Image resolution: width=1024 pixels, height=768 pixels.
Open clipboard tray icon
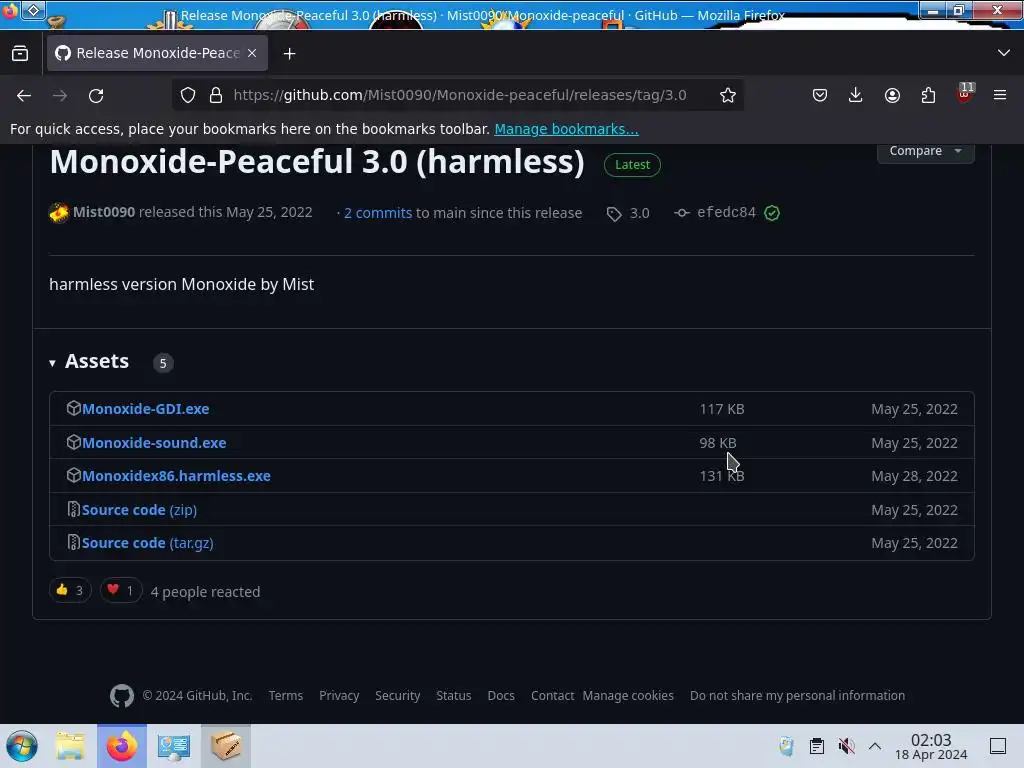(816, 746)
